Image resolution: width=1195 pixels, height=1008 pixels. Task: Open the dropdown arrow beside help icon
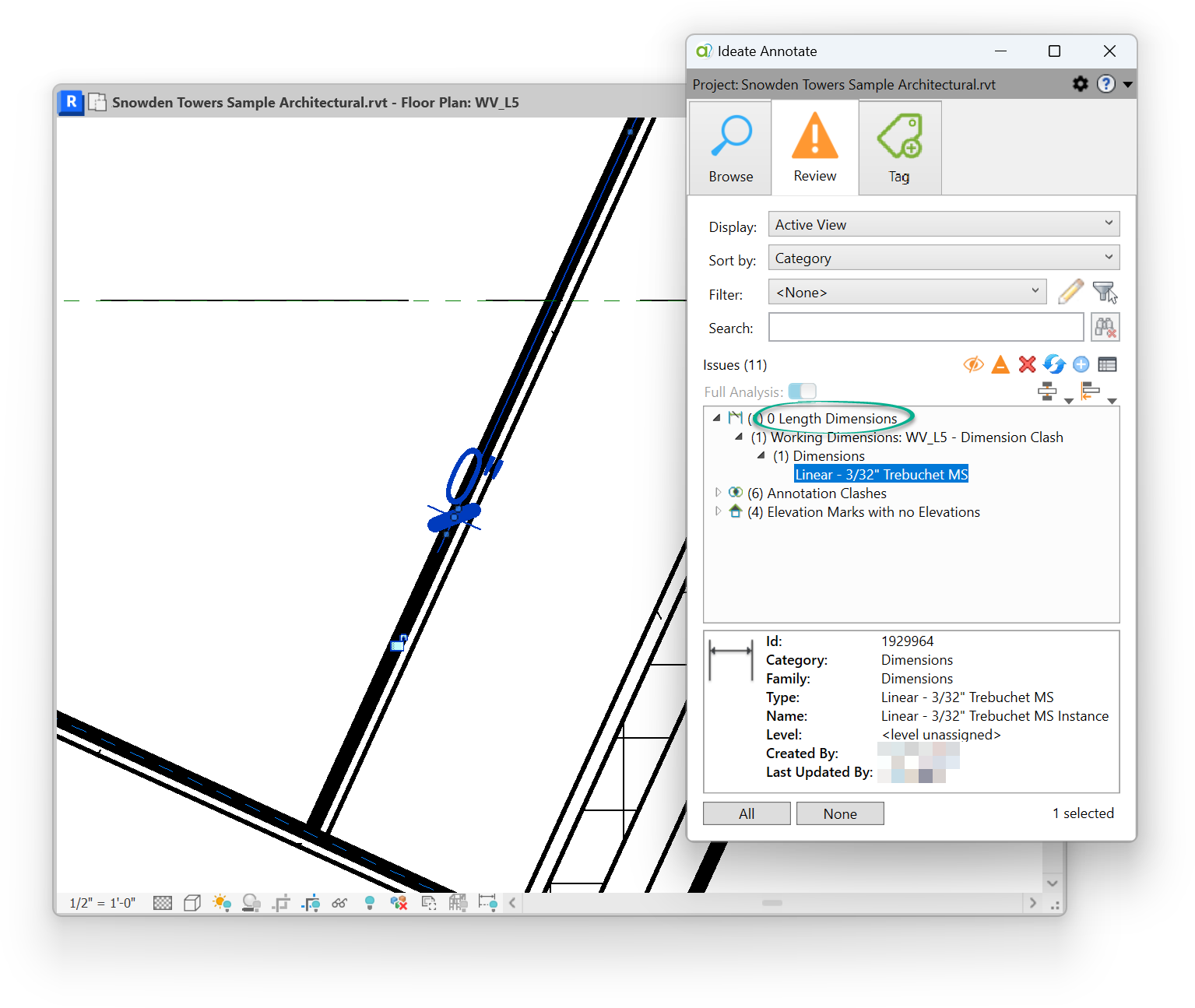click(1127, 84)
